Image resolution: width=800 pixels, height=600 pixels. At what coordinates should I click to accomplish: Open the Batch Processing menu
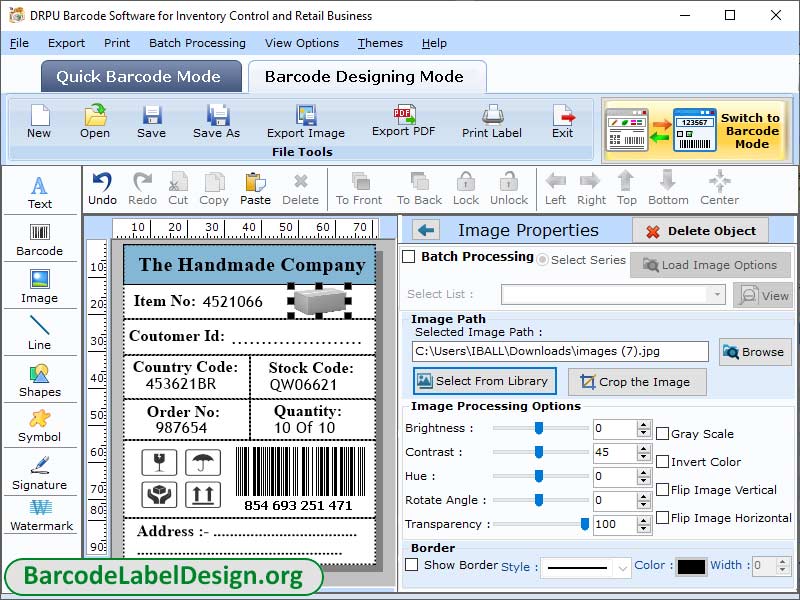click(197, 43)
